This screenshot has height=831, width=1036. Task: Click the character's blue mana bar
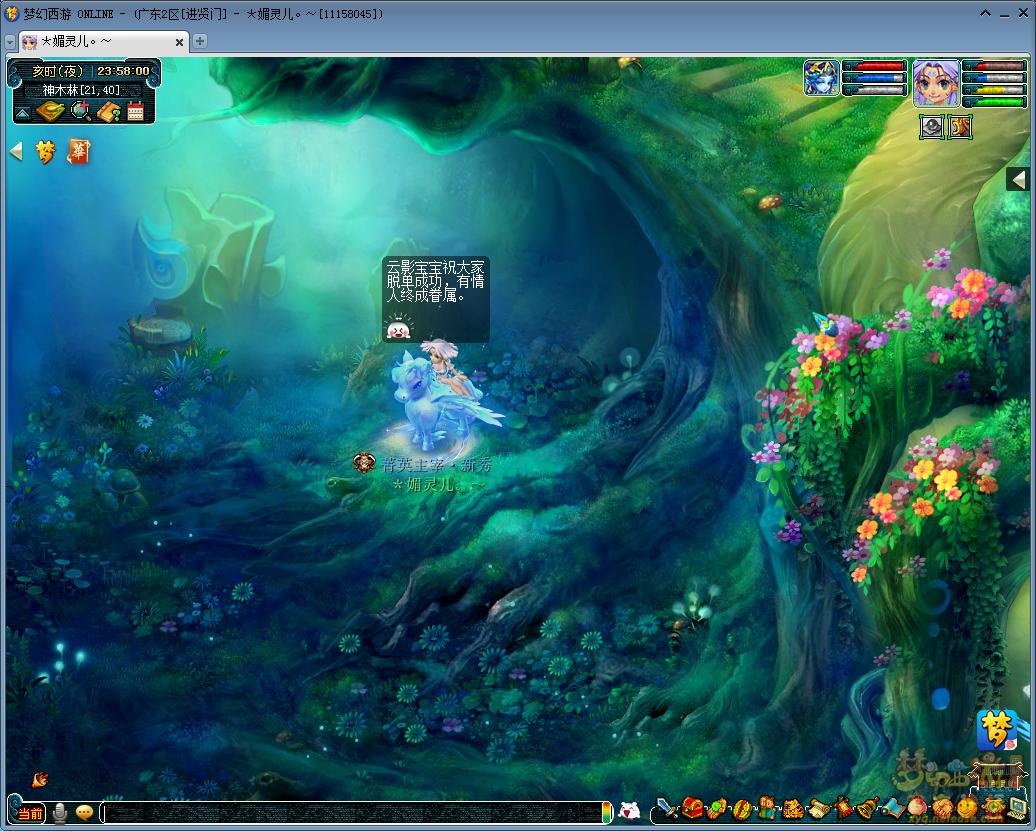click(x=994, y=78)
